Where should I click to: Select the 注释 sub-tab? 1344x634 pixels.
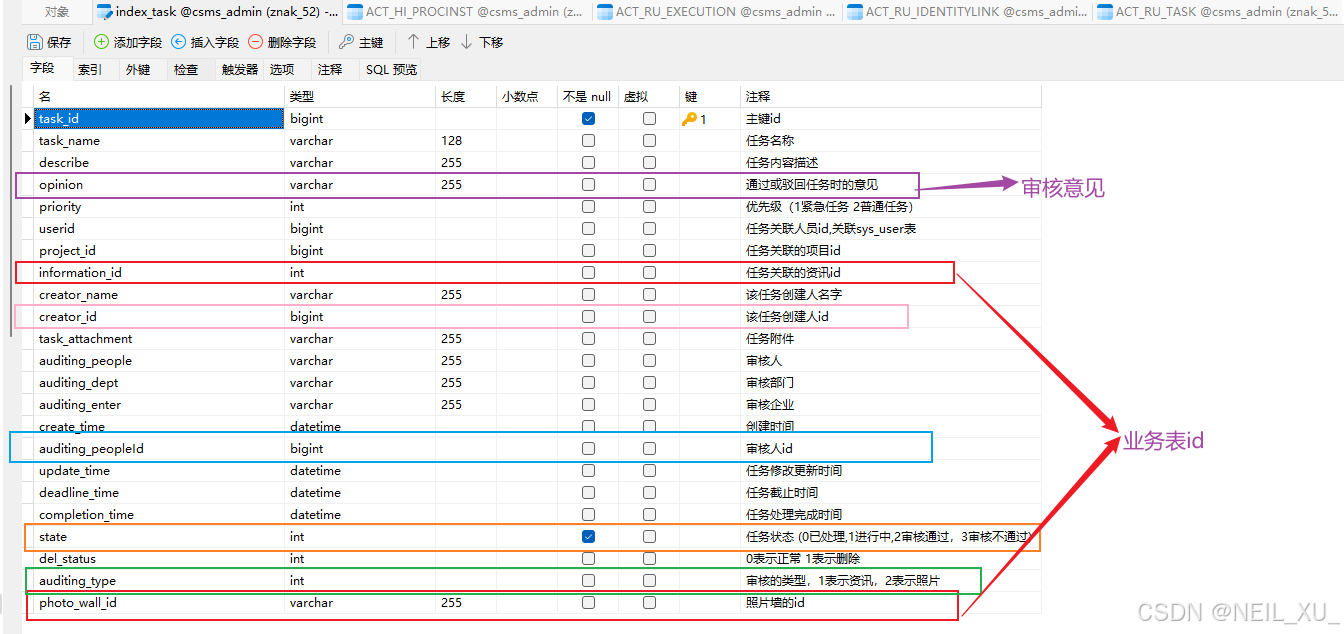330,69
